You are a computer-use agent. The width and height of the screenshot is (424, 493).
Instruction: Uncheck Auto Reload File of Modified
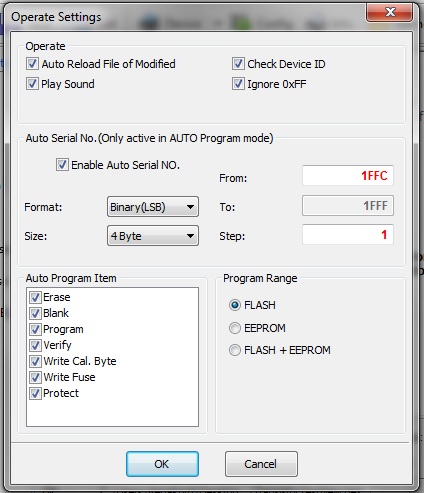[x=32, y=64]
